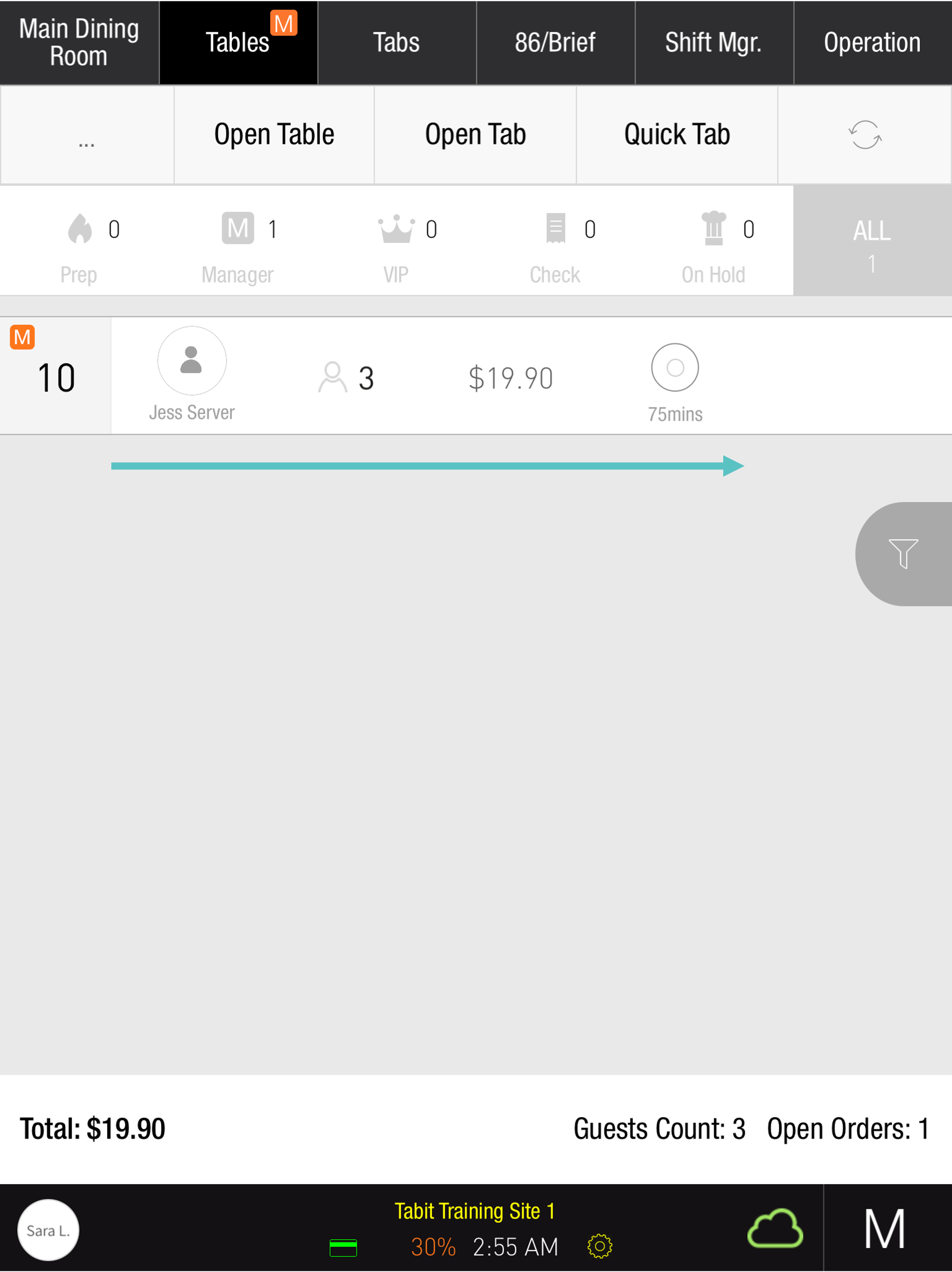Filter orders by VIP crown status
This screenshot has width=952, height=1272.
click(396, 242)
